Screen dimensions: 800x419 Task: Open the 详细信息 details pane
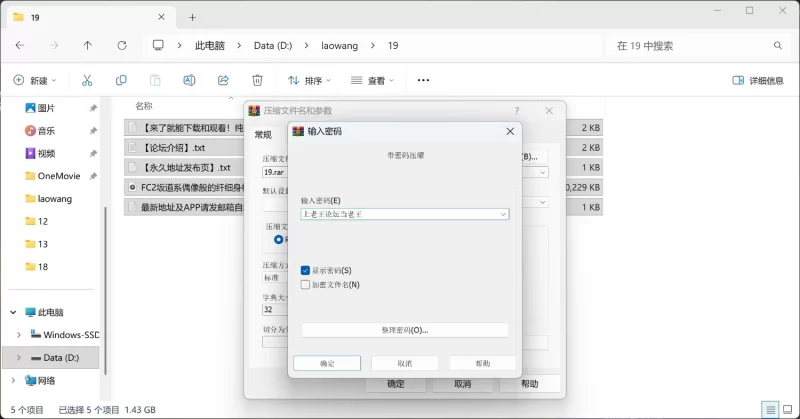tap(758, 80)
